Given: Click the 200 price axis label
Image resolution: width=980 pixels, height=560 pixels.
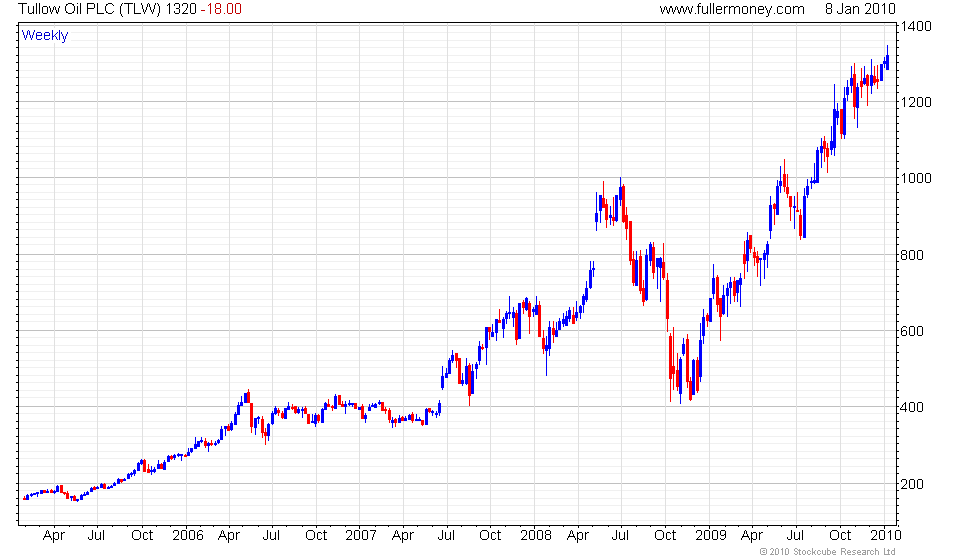Looking at the screenshot, I should click(x=912, y=484).
